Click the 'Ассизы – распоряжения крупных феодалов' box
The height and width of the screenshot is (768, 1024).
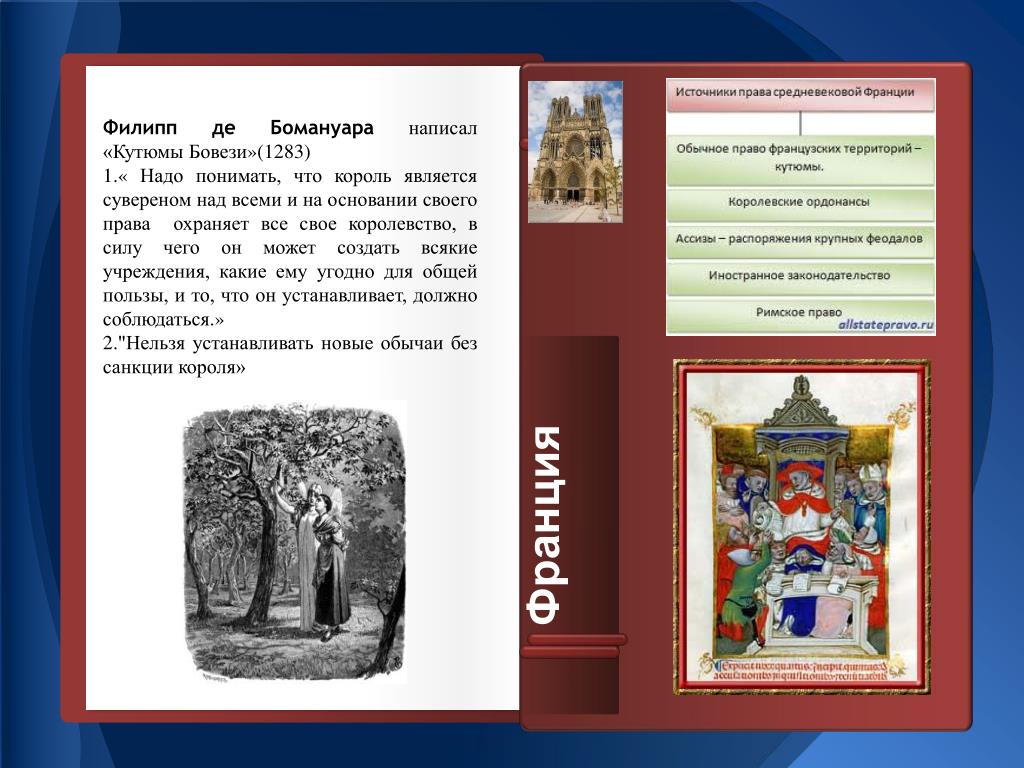click(x=800, y=240)
